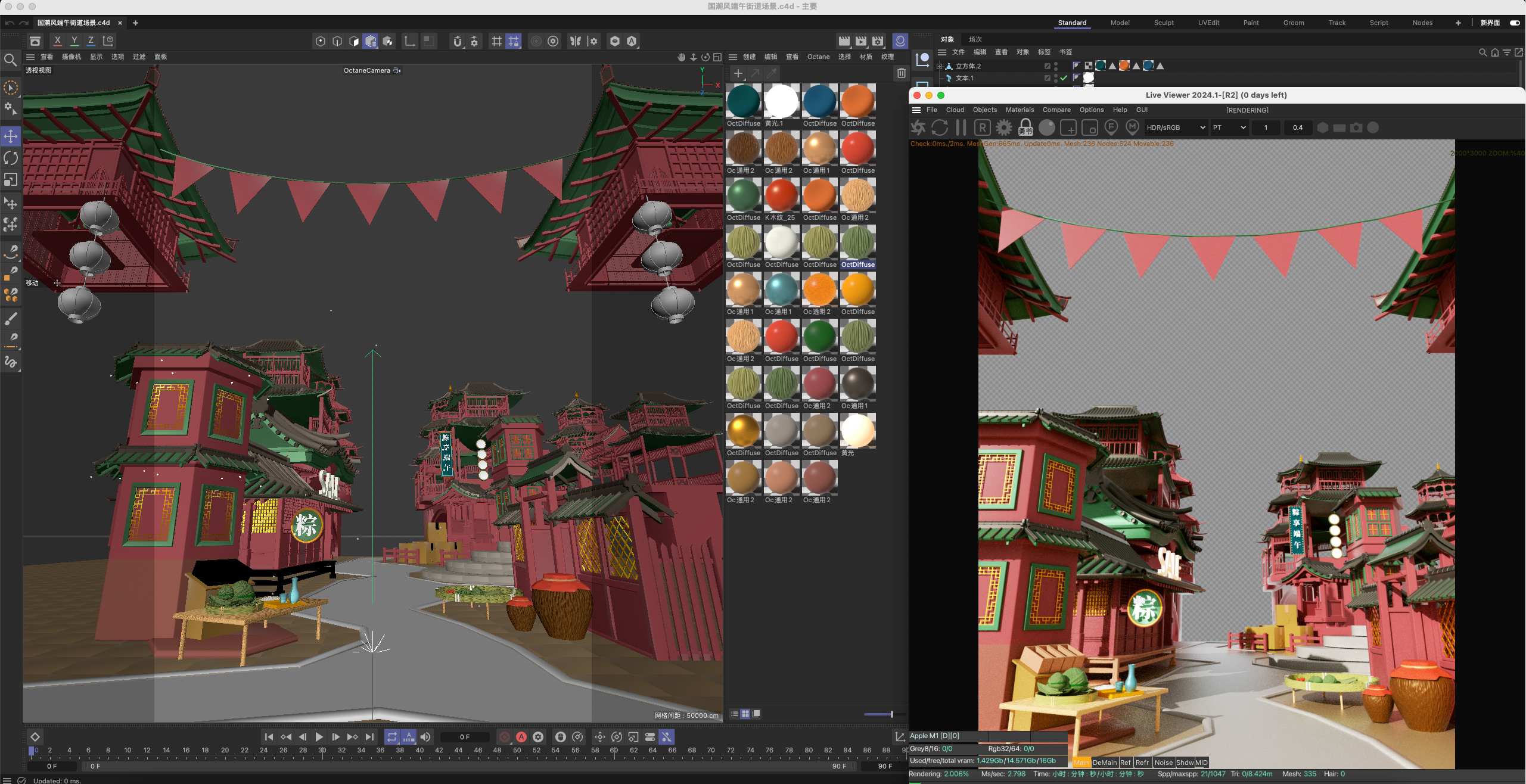Click the R reset render icon
The width and height of the screenshot is (1526, 784).
click(983, 127)
